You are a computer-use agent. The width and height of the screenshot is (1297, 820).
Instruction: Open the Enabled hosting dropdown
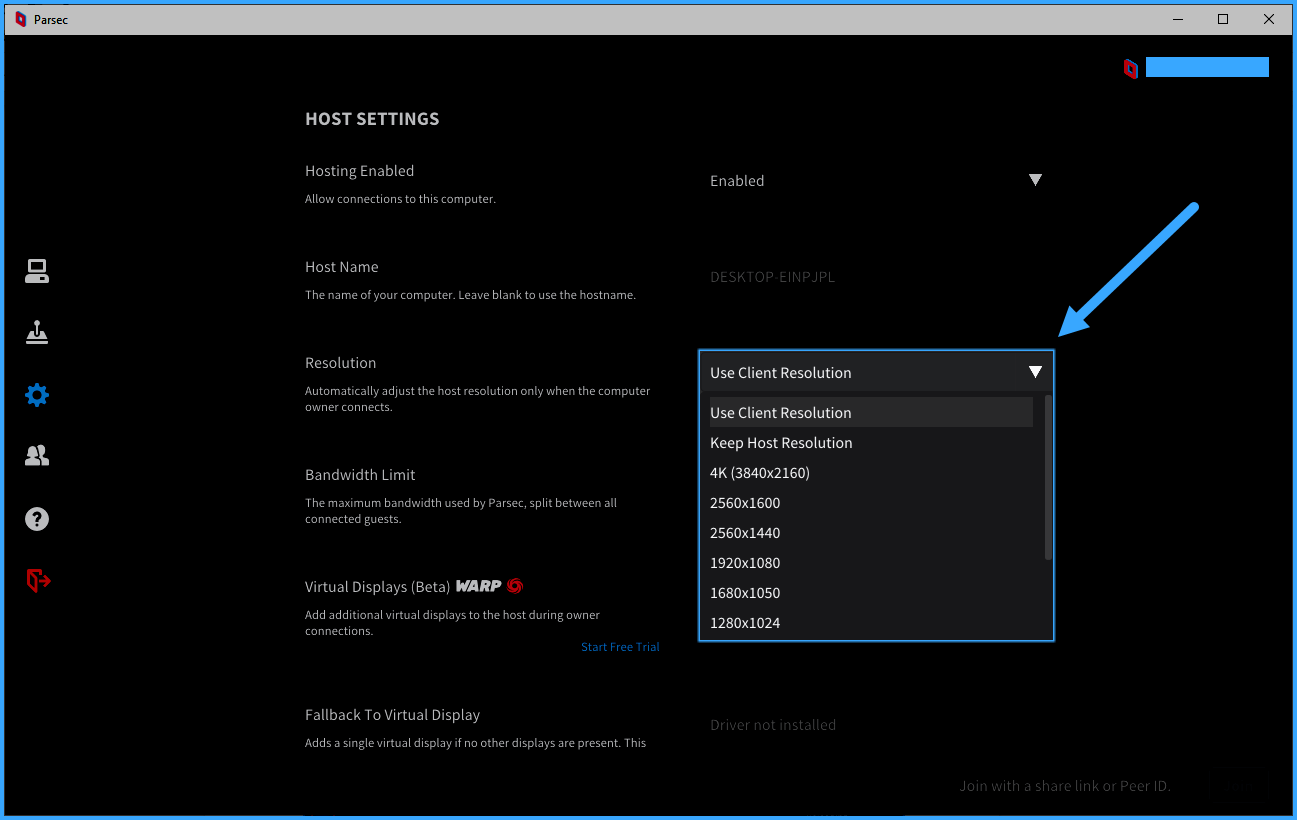876,180
